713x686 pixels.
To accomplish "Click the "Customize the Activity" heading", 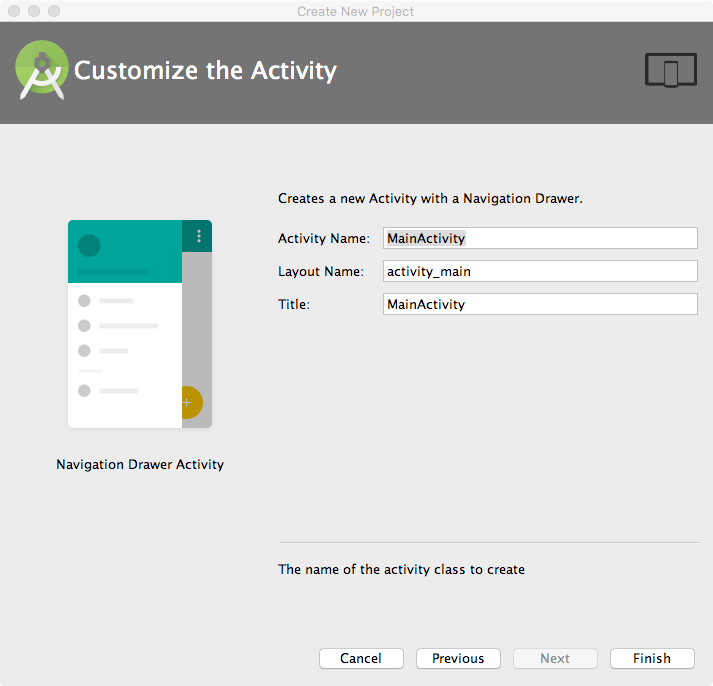I will pos(205,71).
